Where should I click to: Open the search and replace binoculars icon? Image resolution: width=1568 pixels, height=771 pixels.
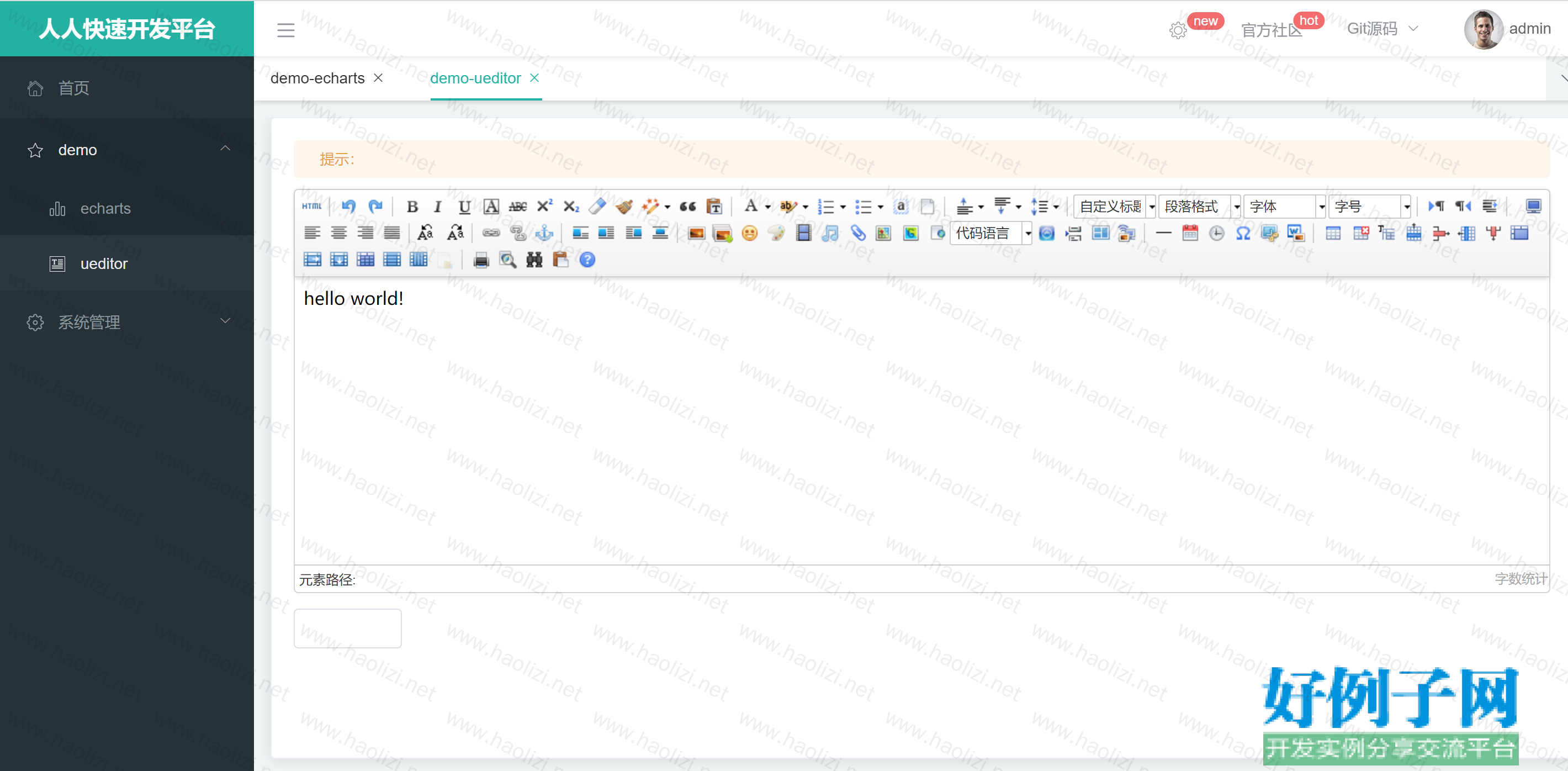[534, 260]
